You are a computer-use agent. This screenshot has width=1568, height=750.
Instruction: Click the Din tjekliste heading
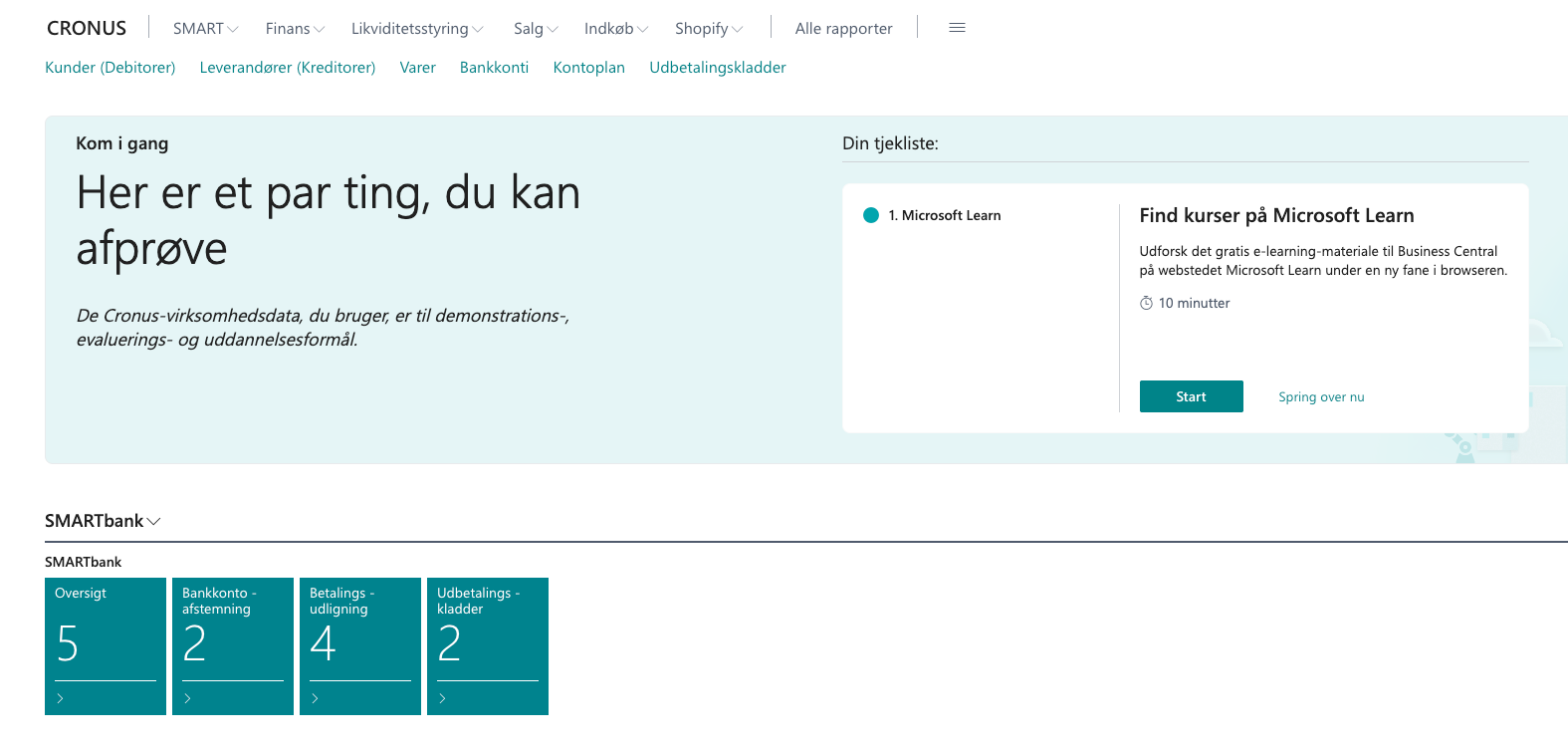tap(890, 143)
